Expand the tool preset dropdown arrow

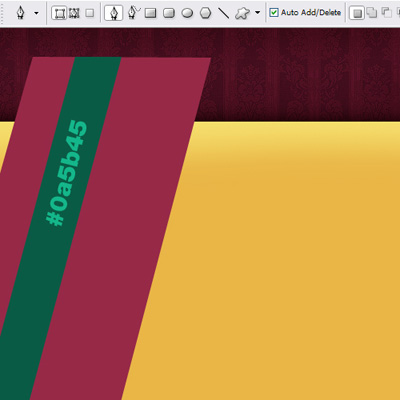[x=36, y=13]
